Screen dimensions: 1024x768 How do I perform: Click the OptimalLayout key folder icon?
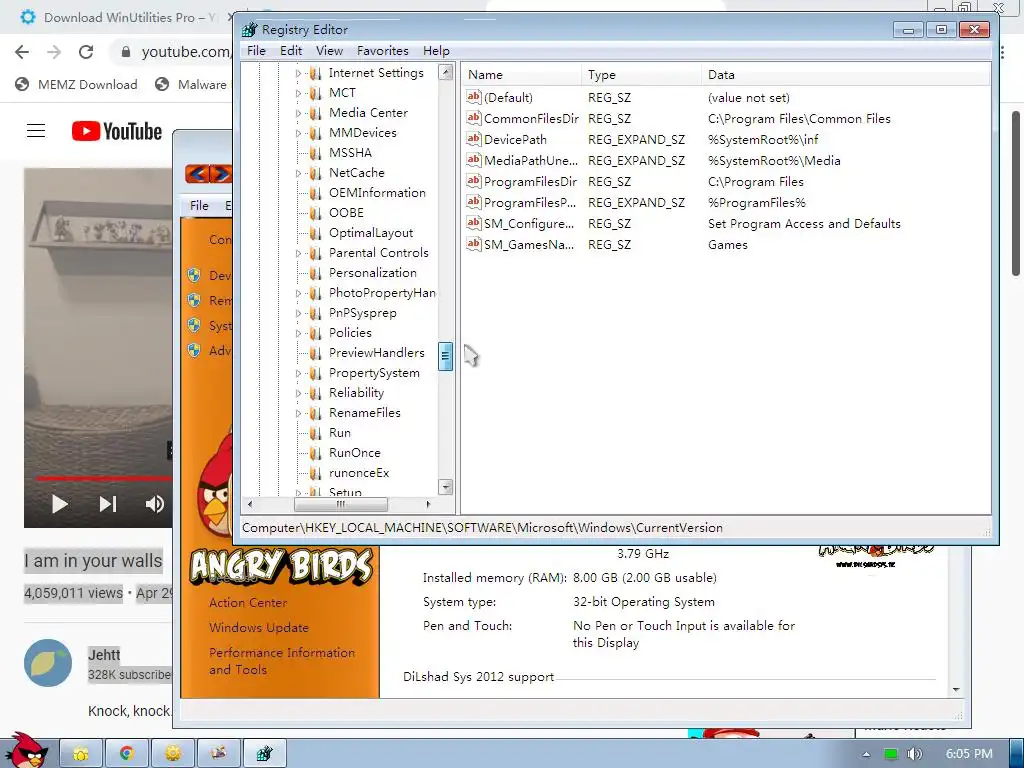coord(315,233)
